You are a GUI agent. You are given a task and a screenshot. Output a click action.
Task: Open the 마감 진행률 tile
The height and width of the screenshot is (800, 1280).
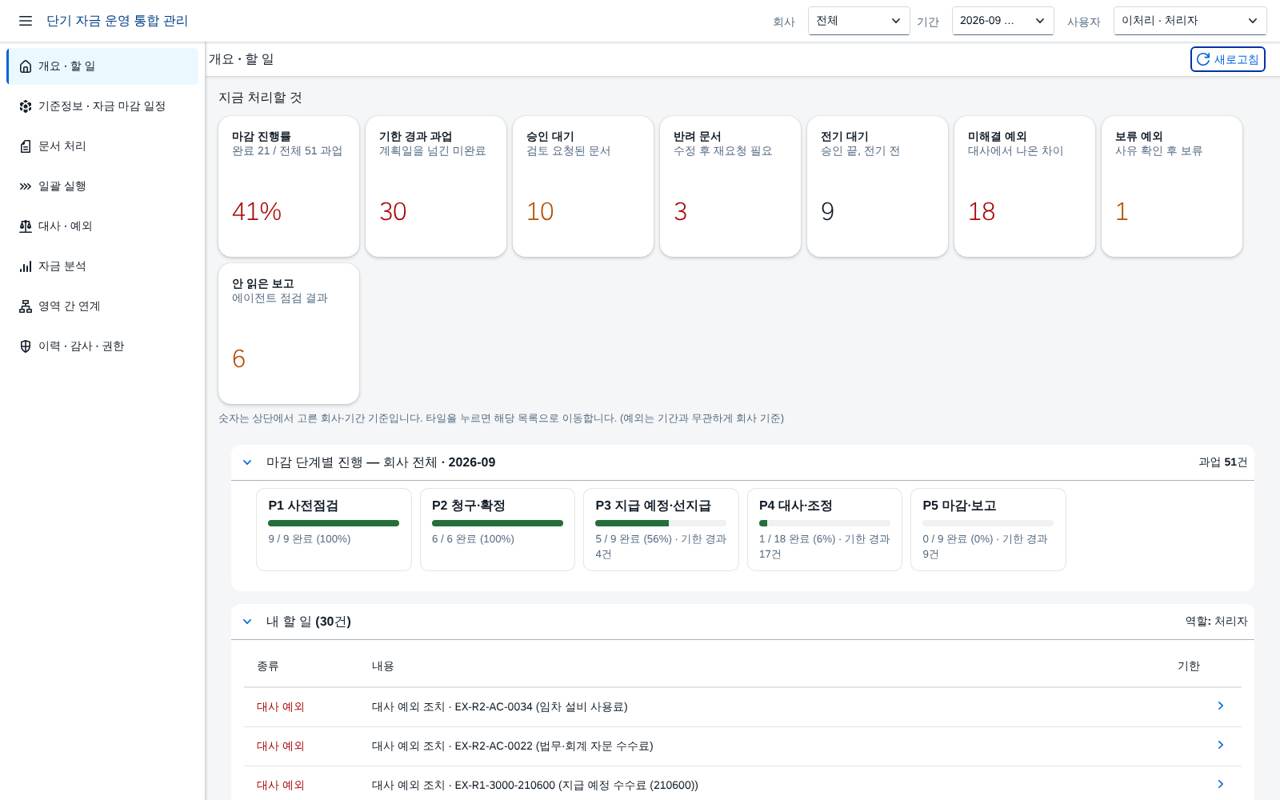pyautogui.click(x=289, y=186)
